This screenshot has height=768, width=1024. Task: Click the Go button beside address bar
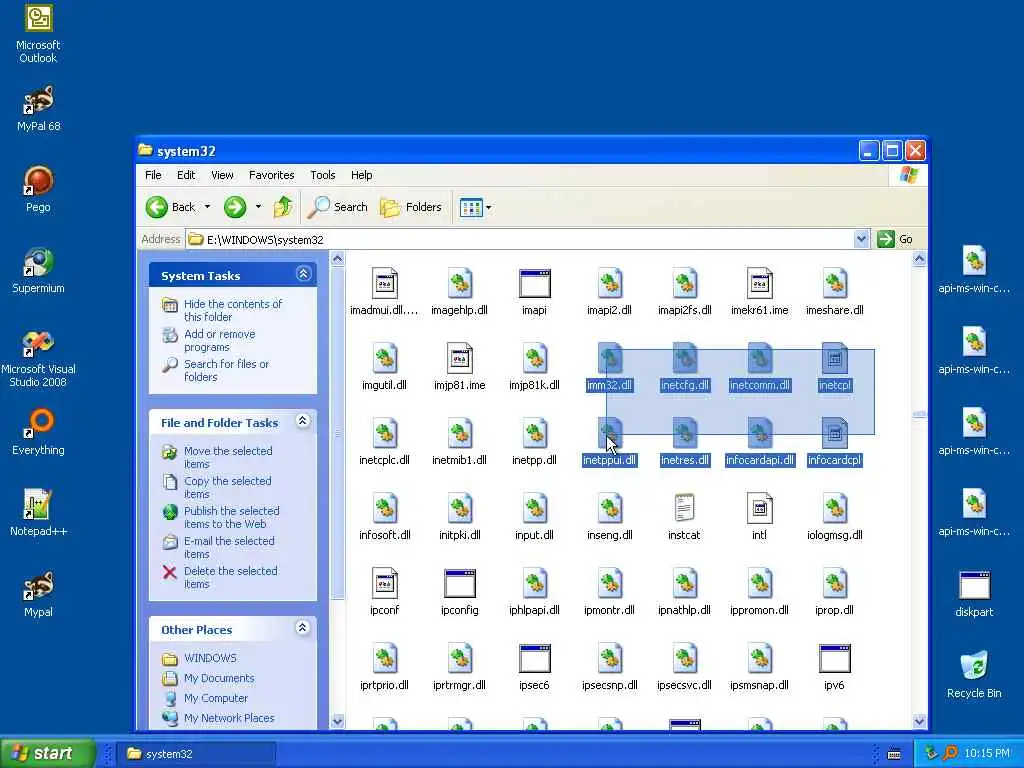[895, 239]
